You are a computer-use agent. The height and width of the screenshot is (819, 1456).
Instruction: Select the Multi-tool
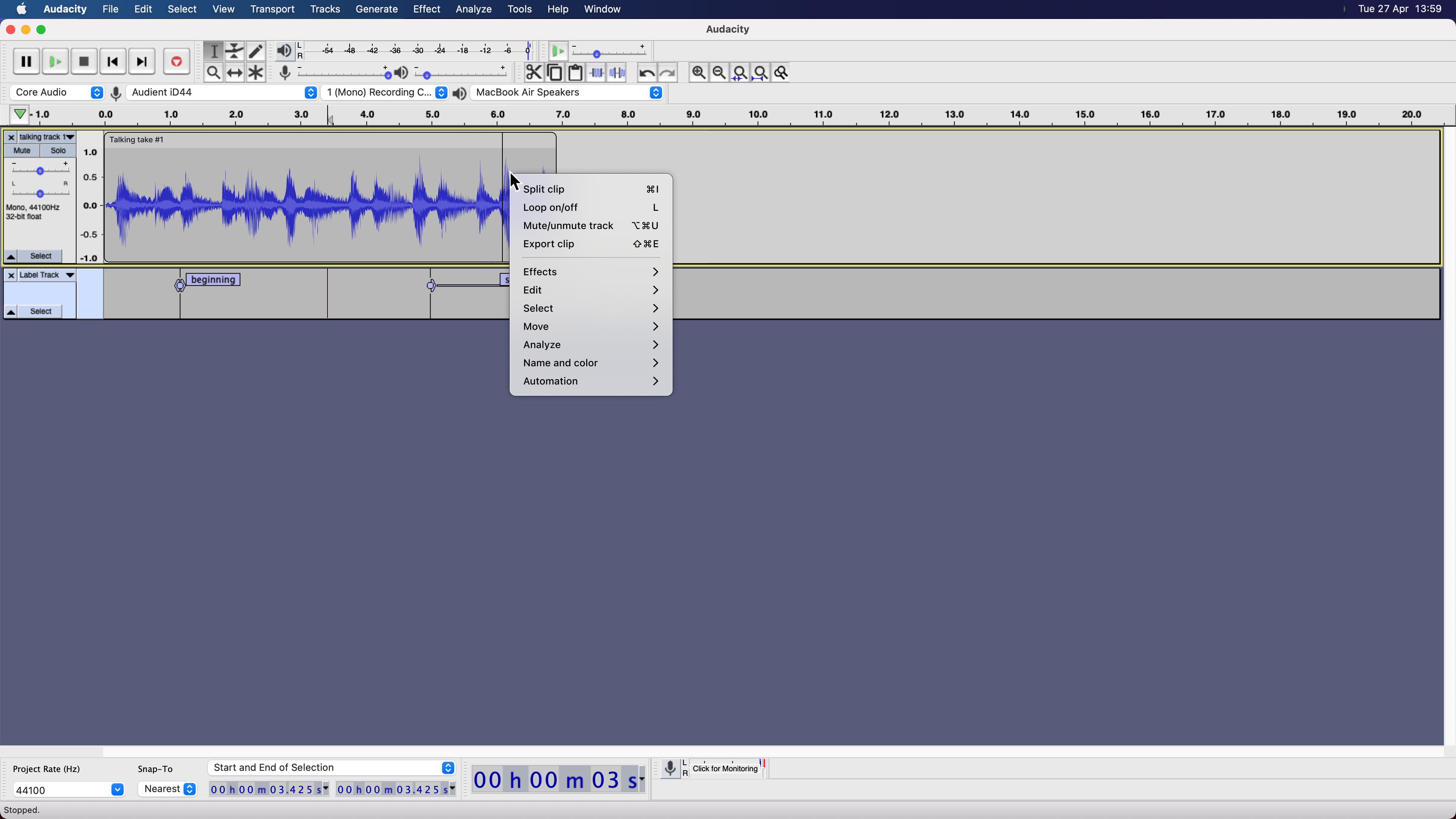(256, 72)
